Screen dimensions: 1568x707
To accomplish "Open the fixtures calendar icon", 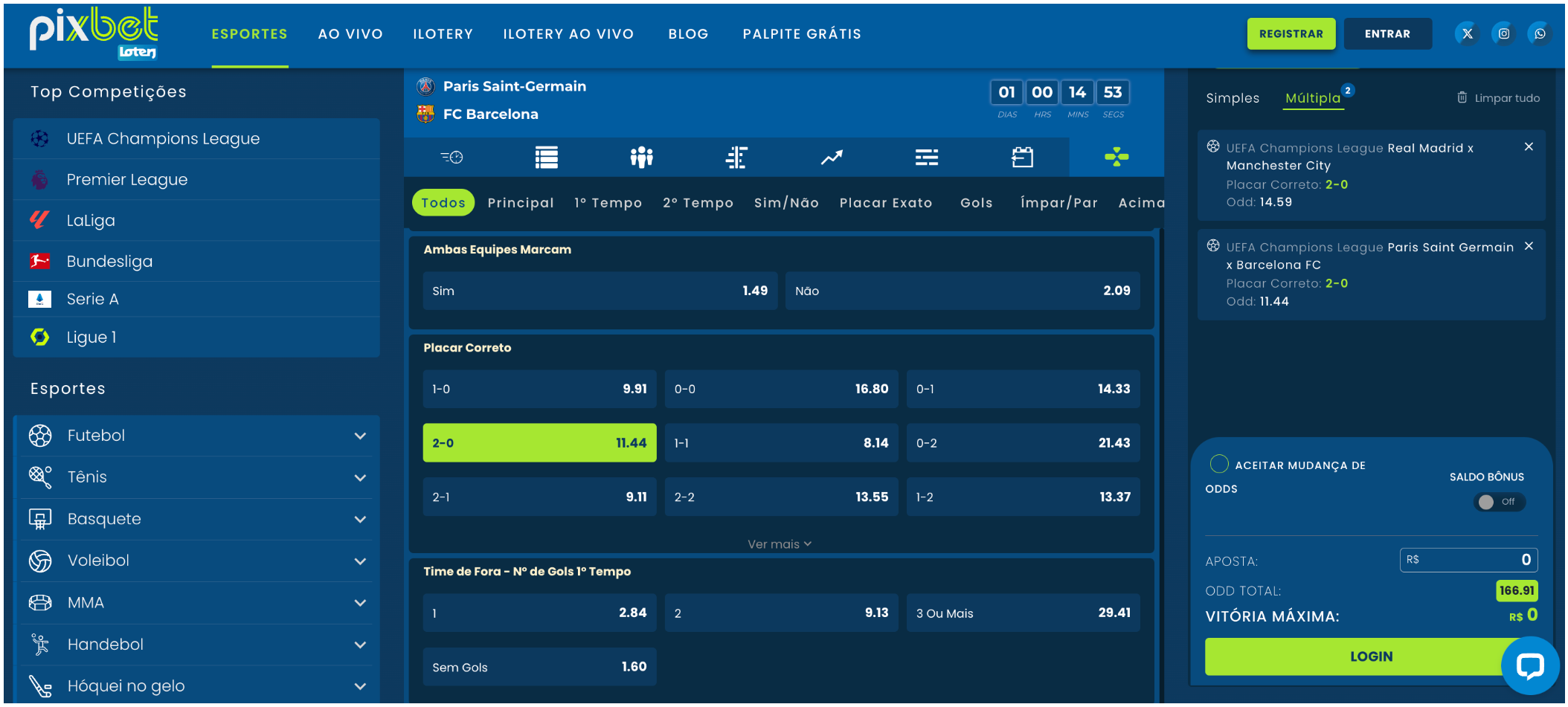I will 1022,157.
